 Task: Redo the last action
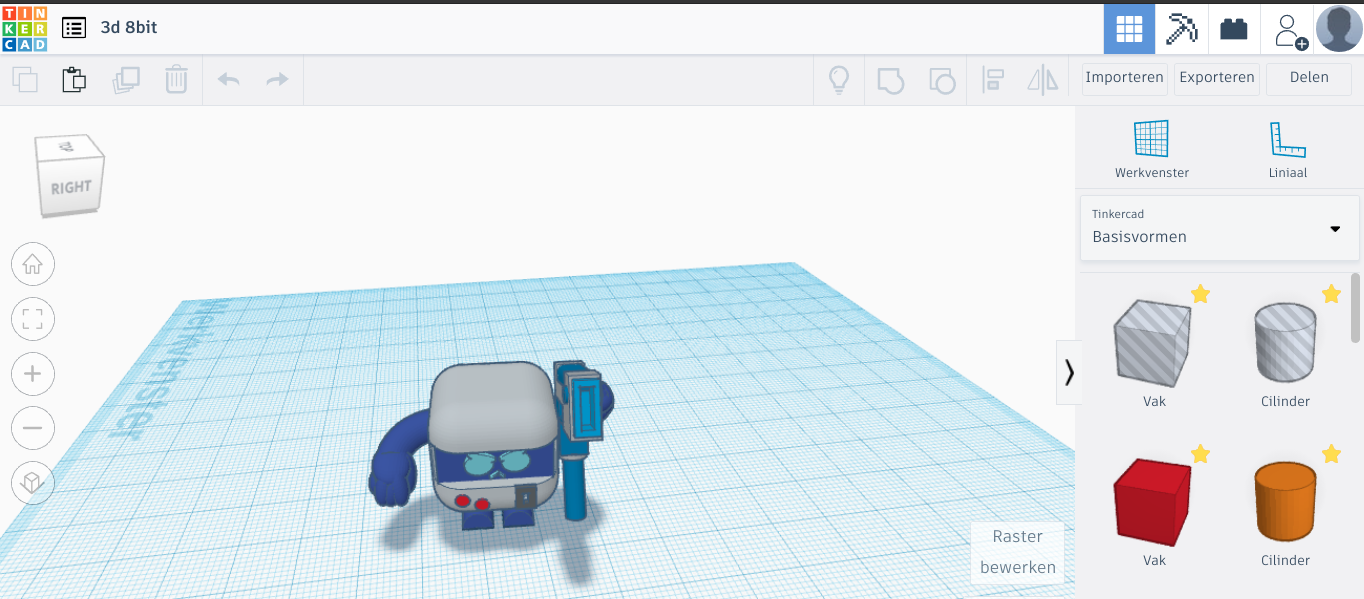277,80
